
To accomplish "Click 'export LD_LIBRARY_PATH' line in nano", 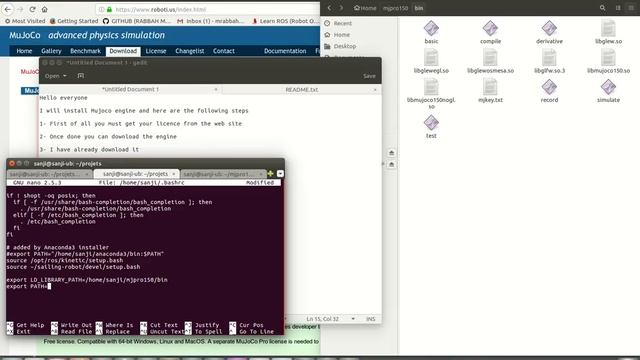I will 87,280.
